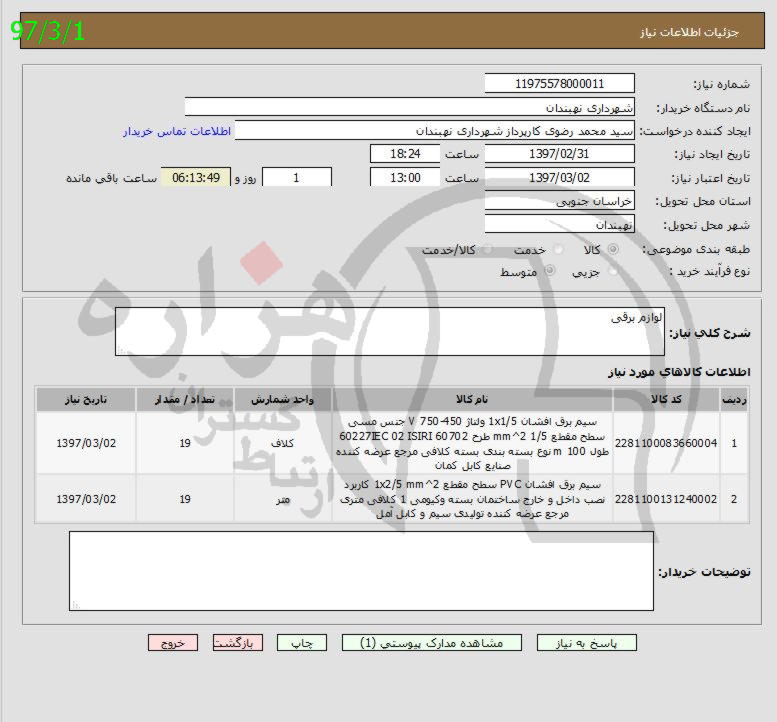Select جزیی purchase process type
Viewport: 777px width, 722px height.
pyautogui.click(x=613, y=271)
